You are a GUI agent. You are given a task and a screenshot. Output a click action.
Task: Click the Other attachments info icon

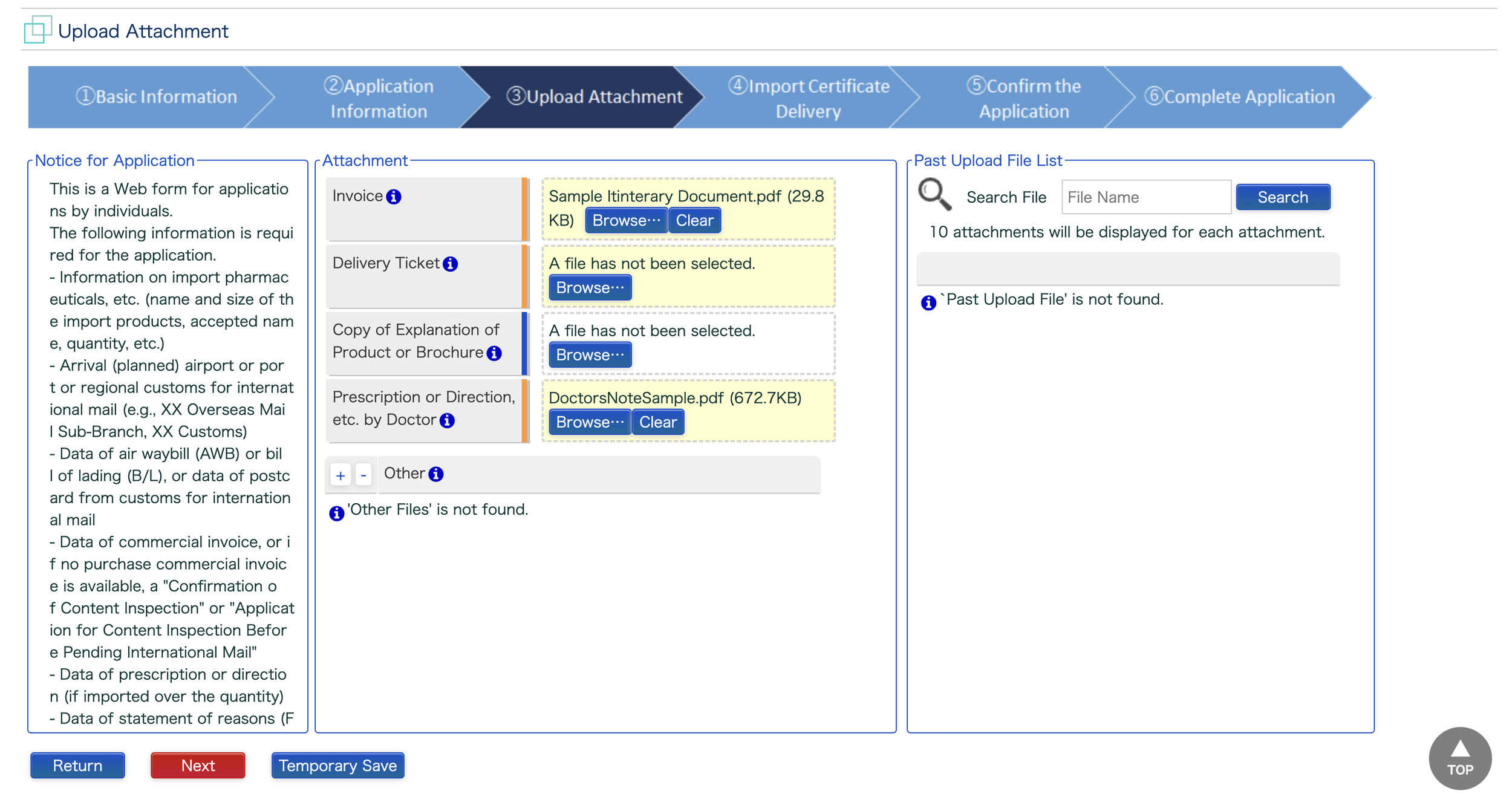[x=436, y=474]
